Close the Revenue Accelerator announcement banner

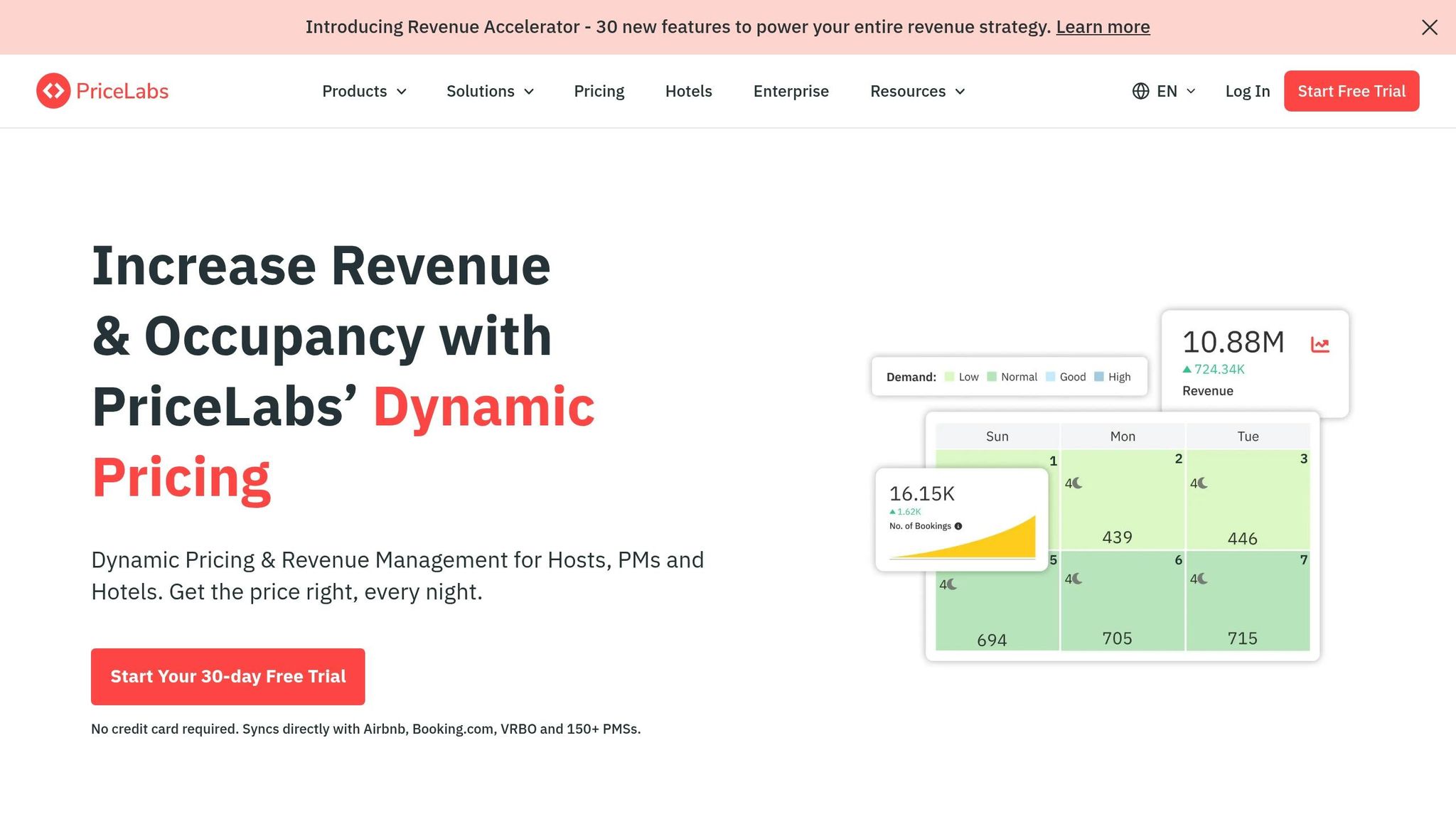pyautogui.click(x=1429, y=27)
